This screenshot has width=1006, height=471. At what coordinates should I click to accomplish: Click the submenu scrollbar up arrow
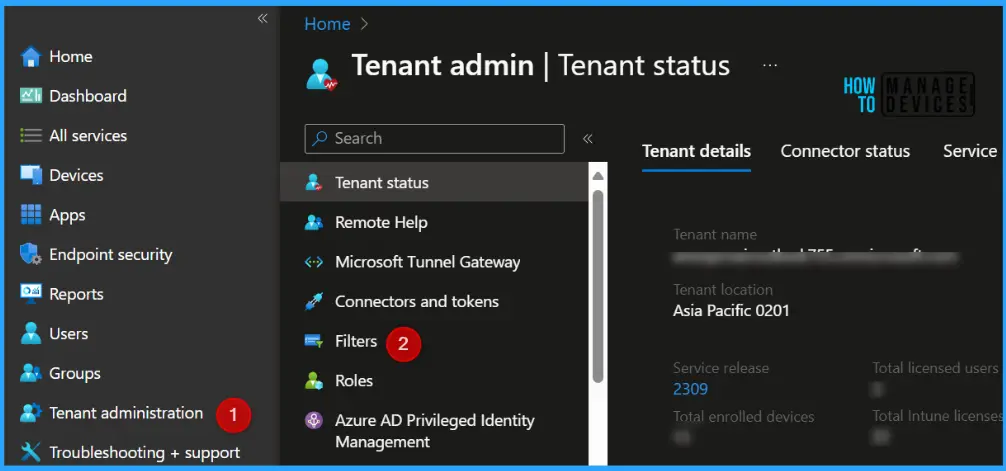coord(597,175)
